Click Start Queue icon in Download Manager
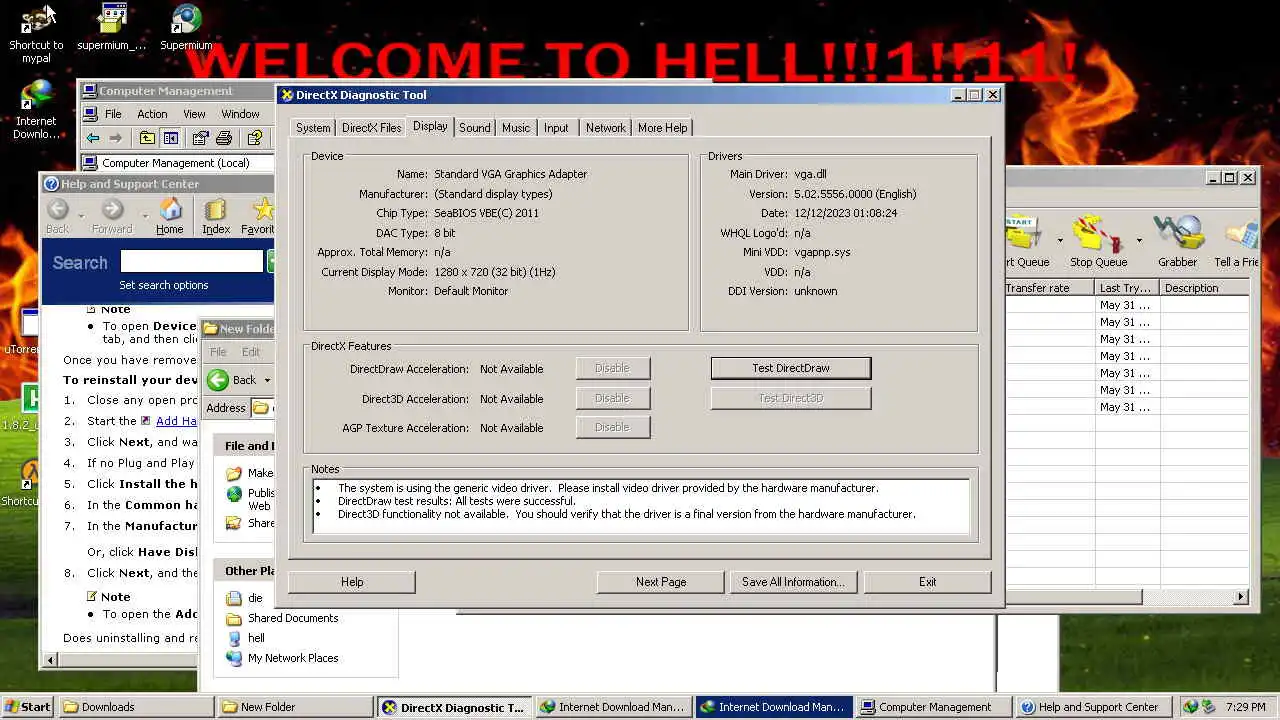Screen dimensions: 1280x720 (1026, 241)
